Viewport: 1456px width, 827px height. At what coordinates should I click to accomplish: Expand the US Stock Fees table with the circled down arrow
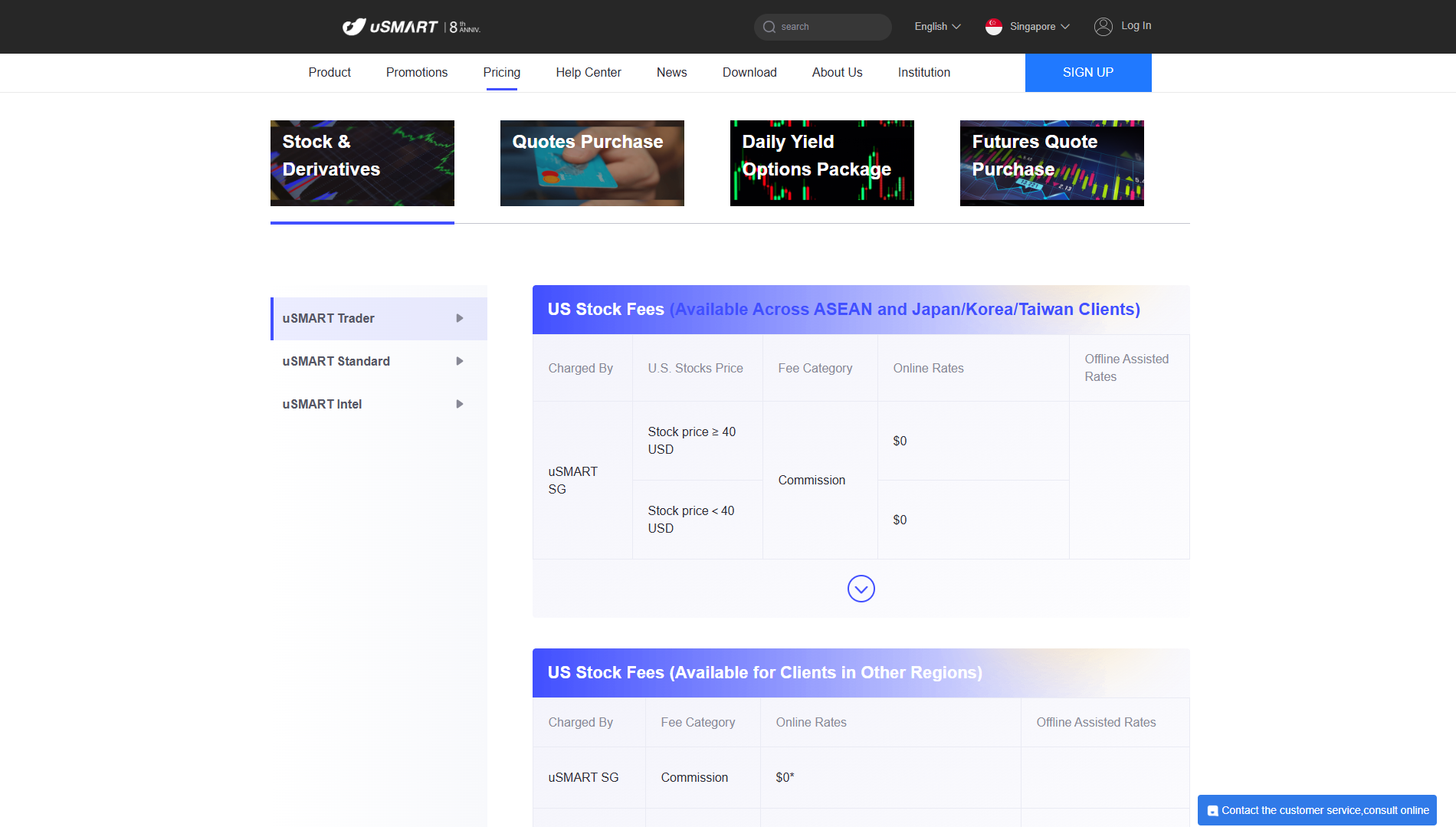pos(861,589)
